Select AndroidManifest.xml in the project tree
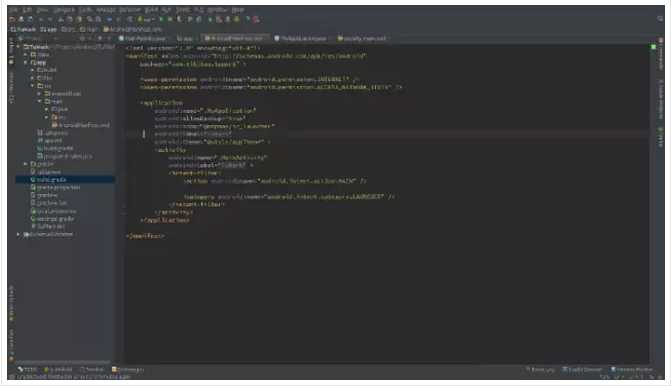Screen dimensions: 671x388 tap(80, 125)
